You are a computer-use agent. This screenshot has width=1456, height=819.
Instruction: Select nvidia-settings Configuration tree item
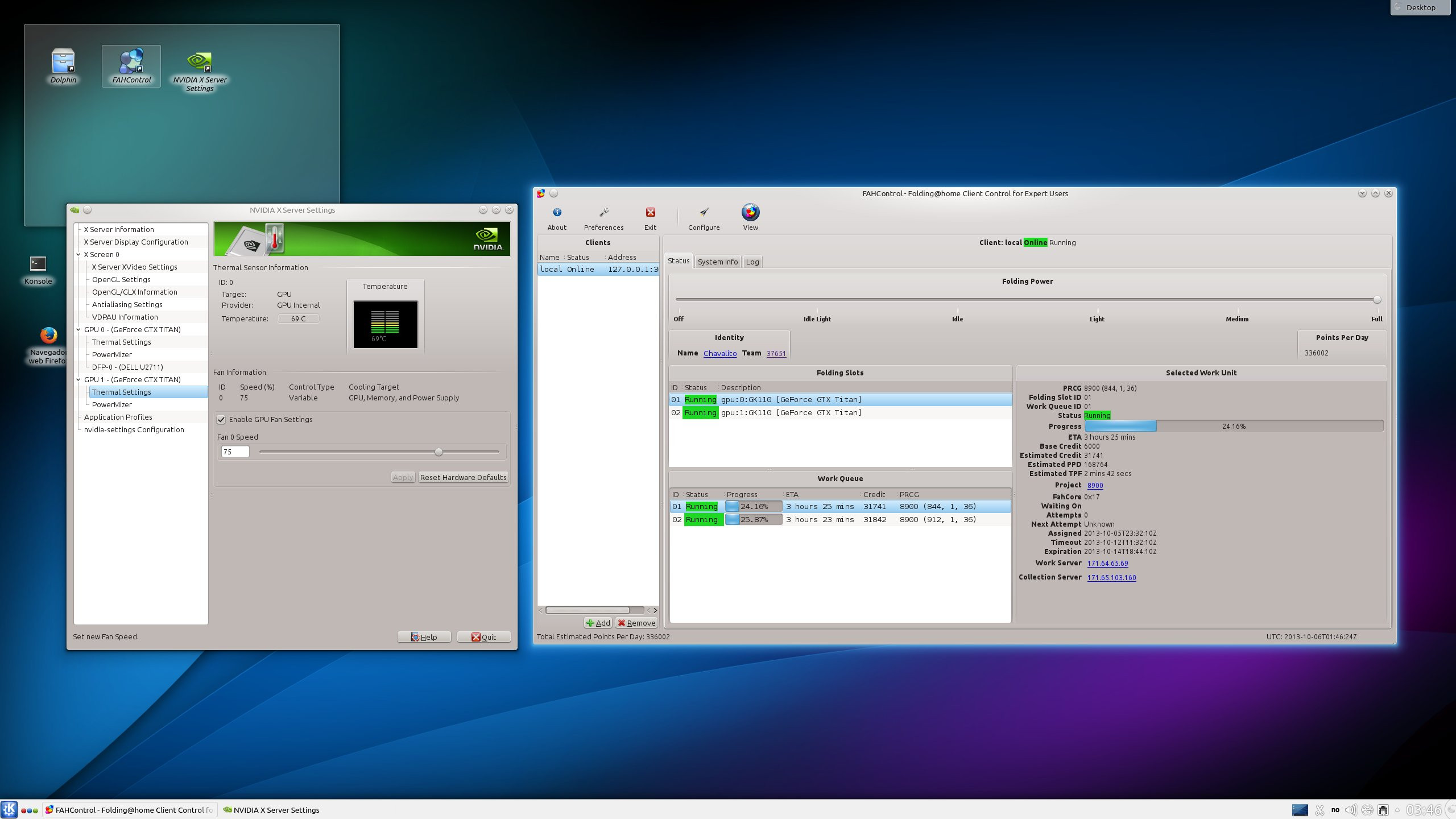tap(134, 429)
